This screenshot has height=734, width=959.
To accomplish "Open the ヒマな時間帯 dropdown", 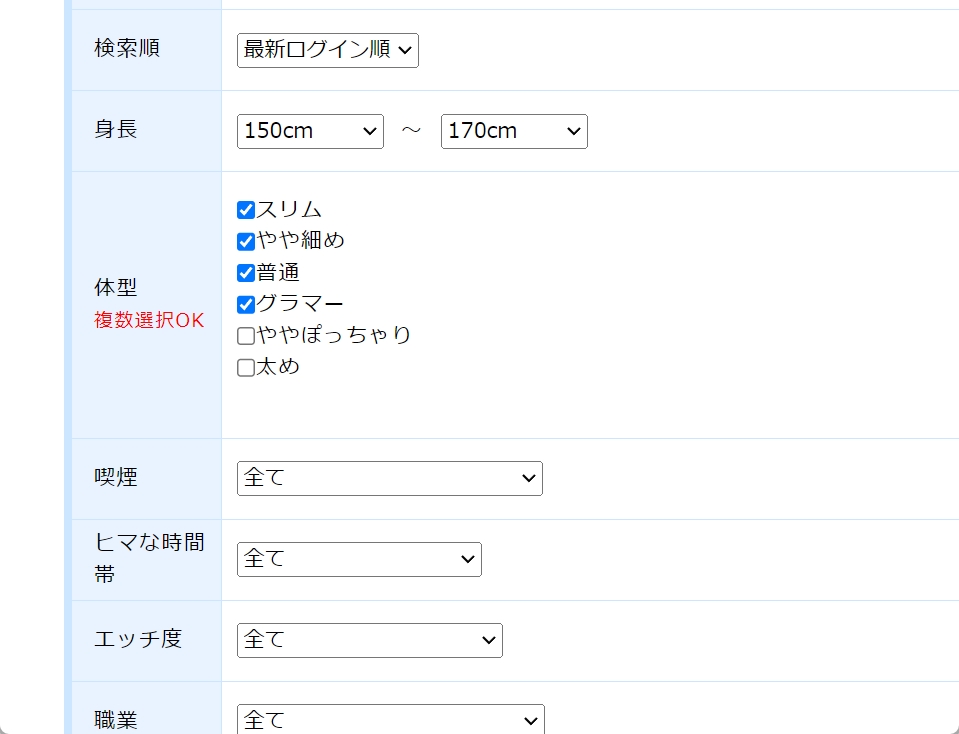I will (x=359, y=559).
